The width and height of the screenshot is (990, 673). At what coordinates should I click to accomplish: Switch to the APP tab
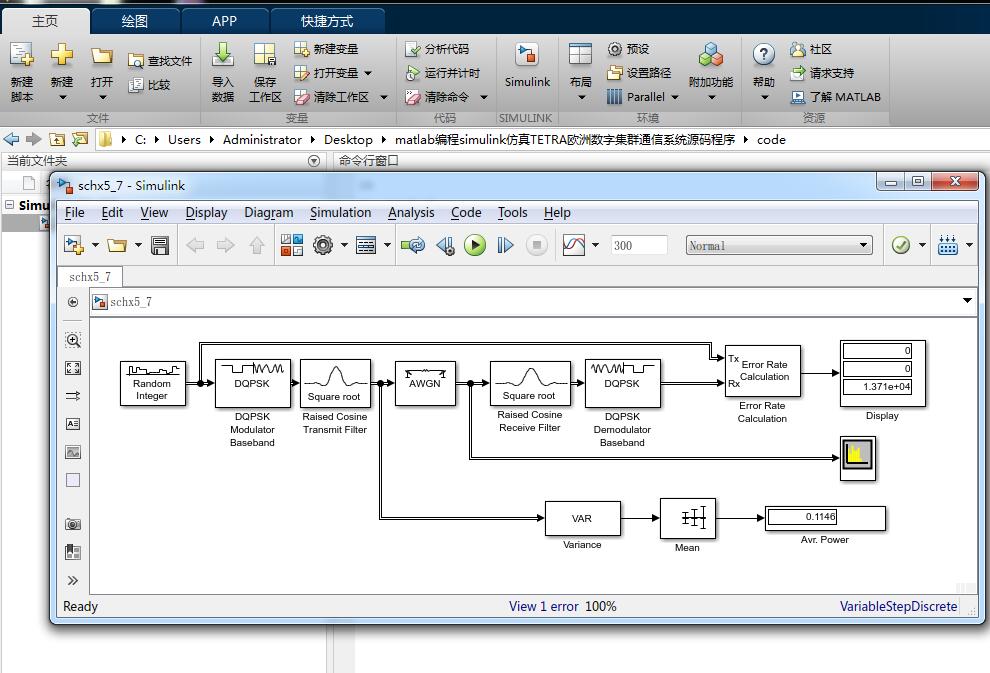click(x=224, y=21)
